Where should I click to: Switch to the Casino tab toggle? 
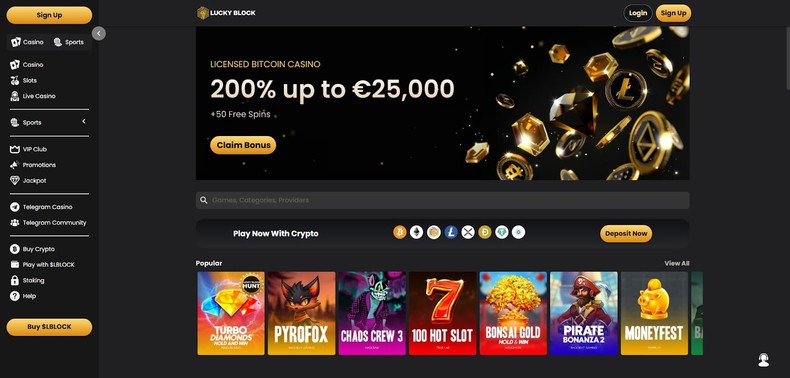coord(28,42)
